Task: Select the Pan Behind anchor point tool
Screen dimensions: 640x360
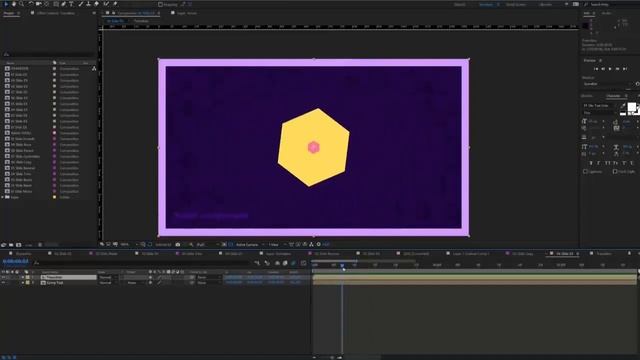Action: coord(47,4)
